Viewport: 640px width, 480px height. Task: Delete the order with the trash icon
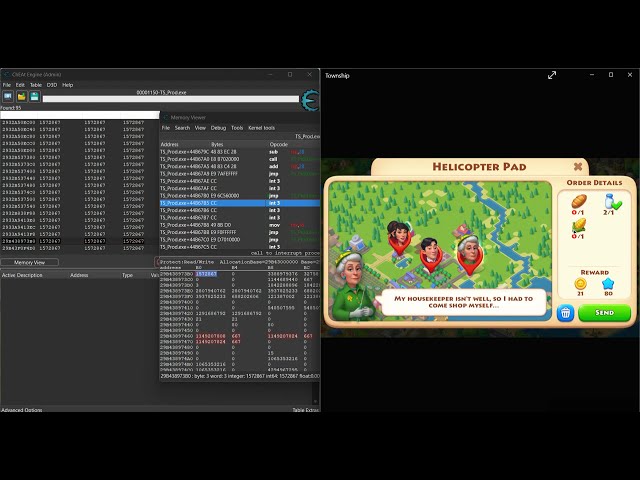(x=565, y=313)
